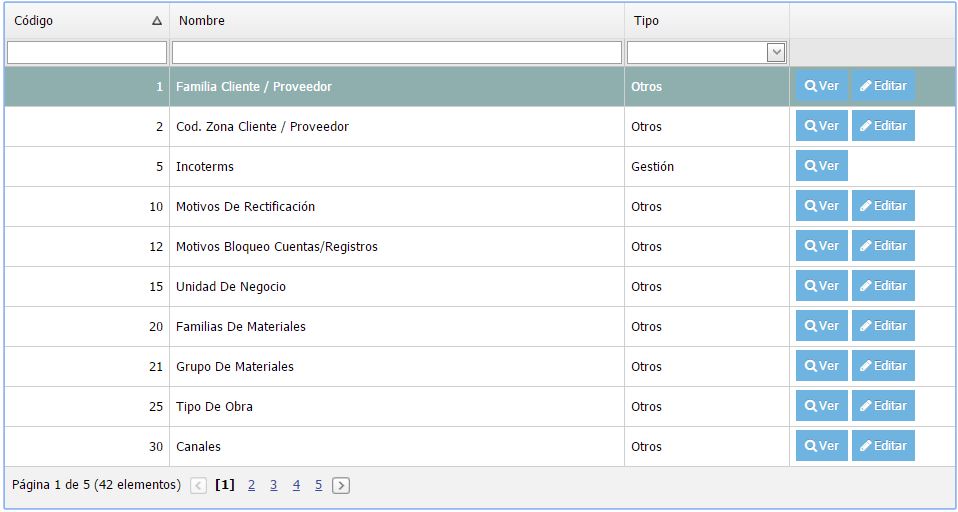View the Incoterms record
Screen dimensions: 958x512
point(821,166)
